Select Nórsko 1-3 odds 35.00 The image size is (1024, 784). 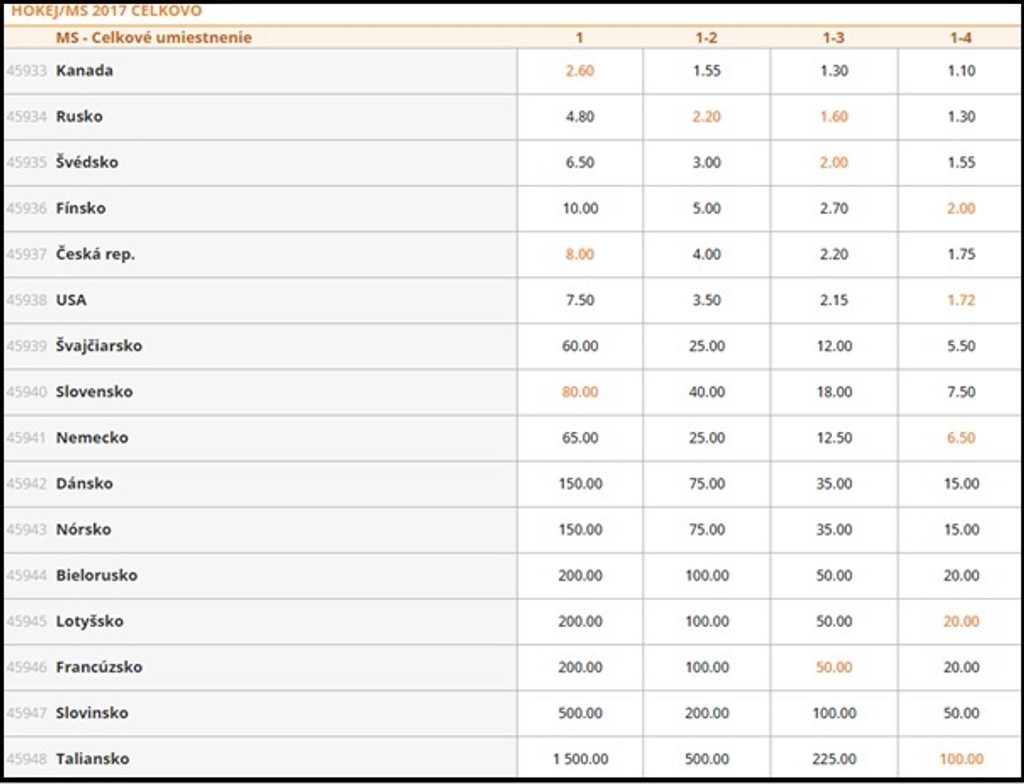tap(833, 530)
